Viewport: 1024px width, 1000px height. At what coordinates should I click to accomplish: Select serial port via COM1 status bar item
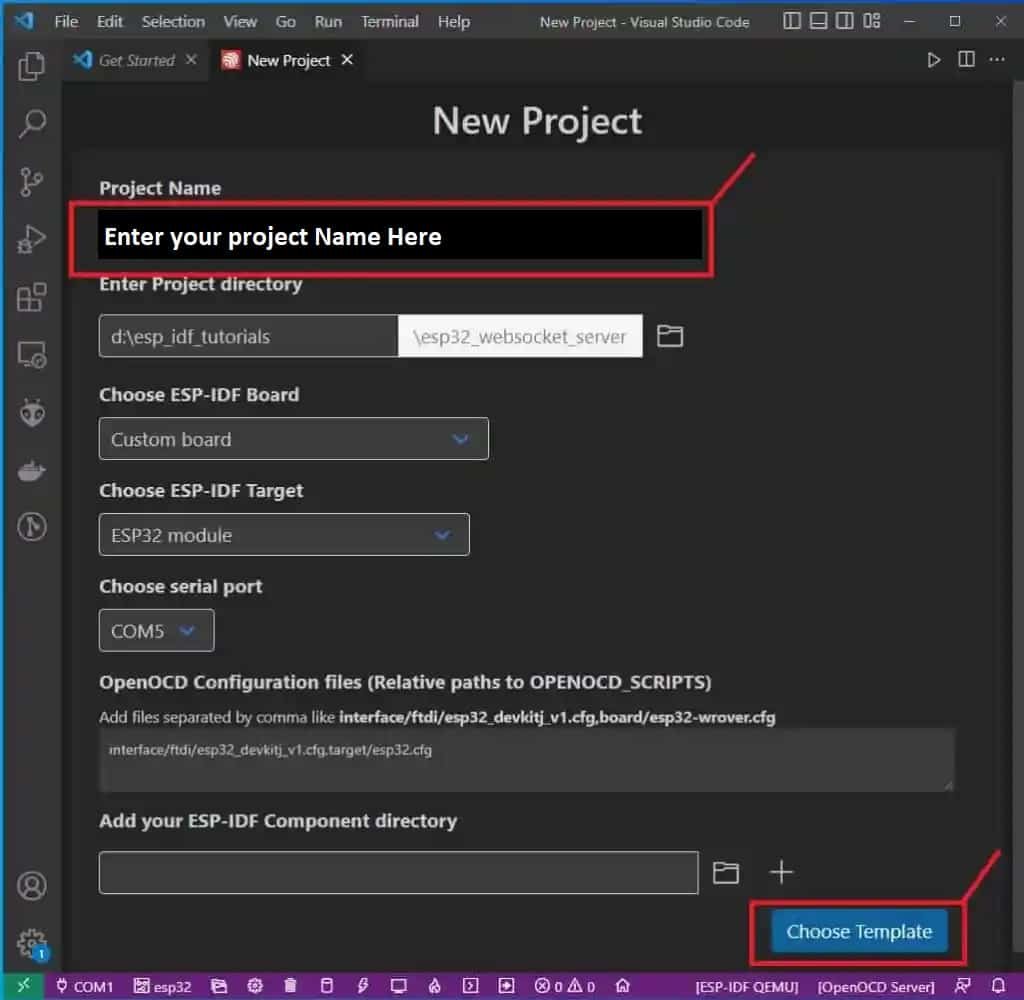point(85,985)
